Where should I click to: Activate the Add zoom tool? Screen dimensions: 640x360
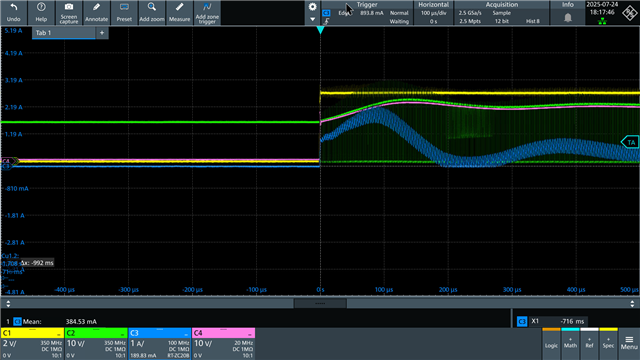click(152, 12)
